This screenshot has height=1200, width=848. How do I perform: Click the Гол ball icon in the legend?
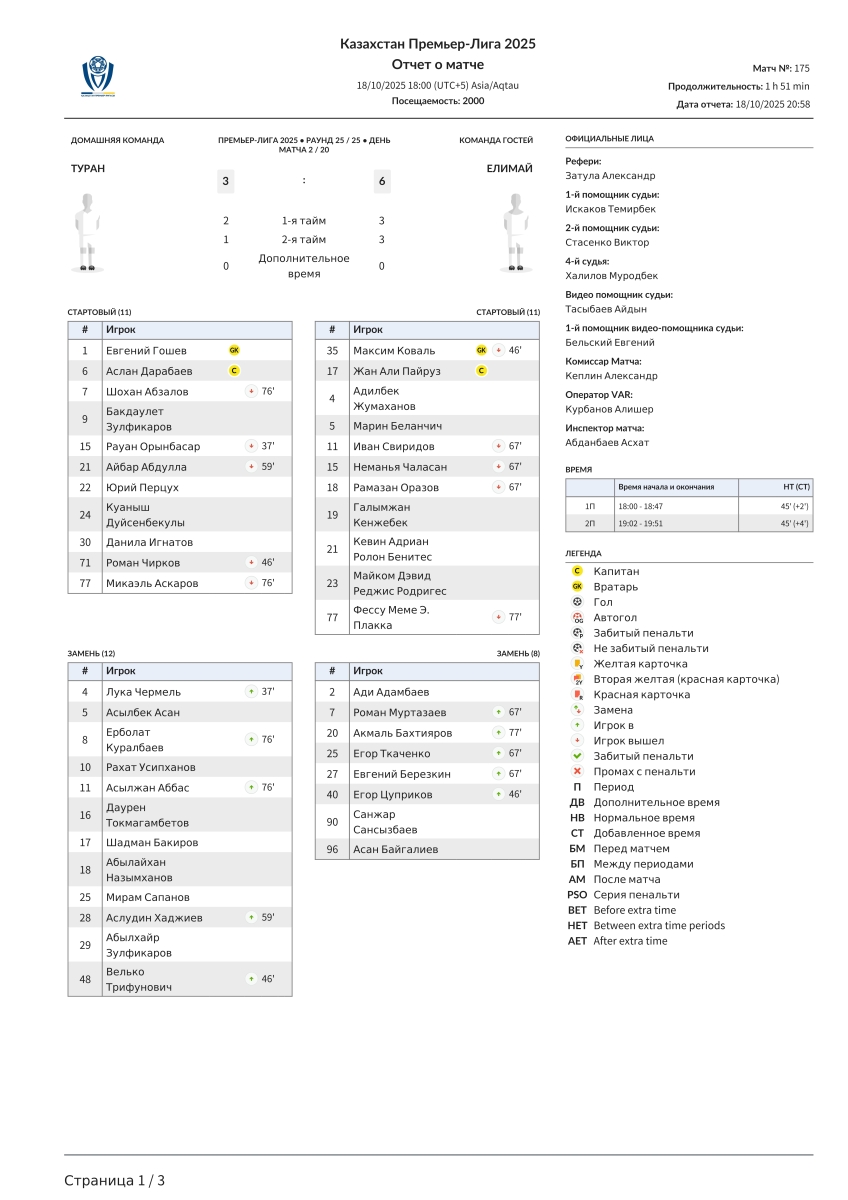[x=577, y=602]
